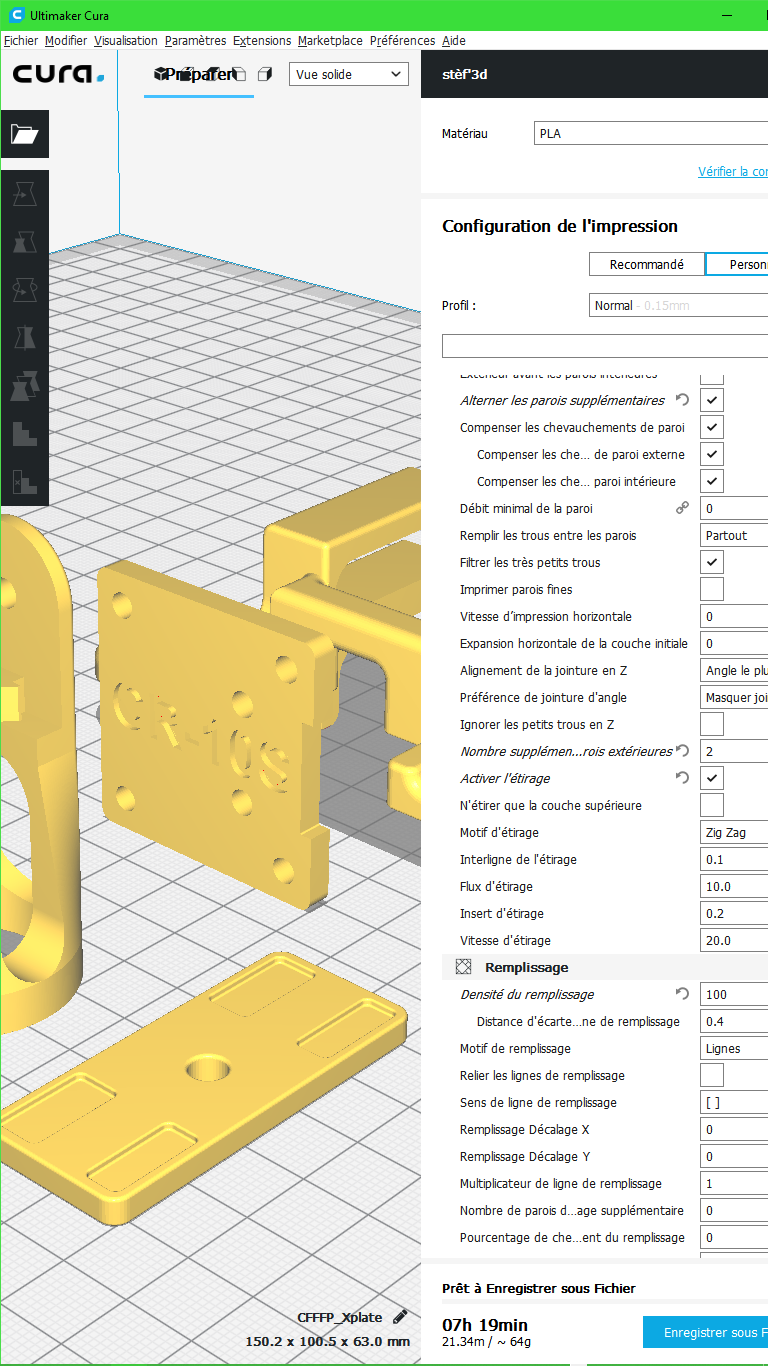The height and width of the screenshot is (1366, 768).
Task: Open the Aide menu
Action: pos(454,41)
